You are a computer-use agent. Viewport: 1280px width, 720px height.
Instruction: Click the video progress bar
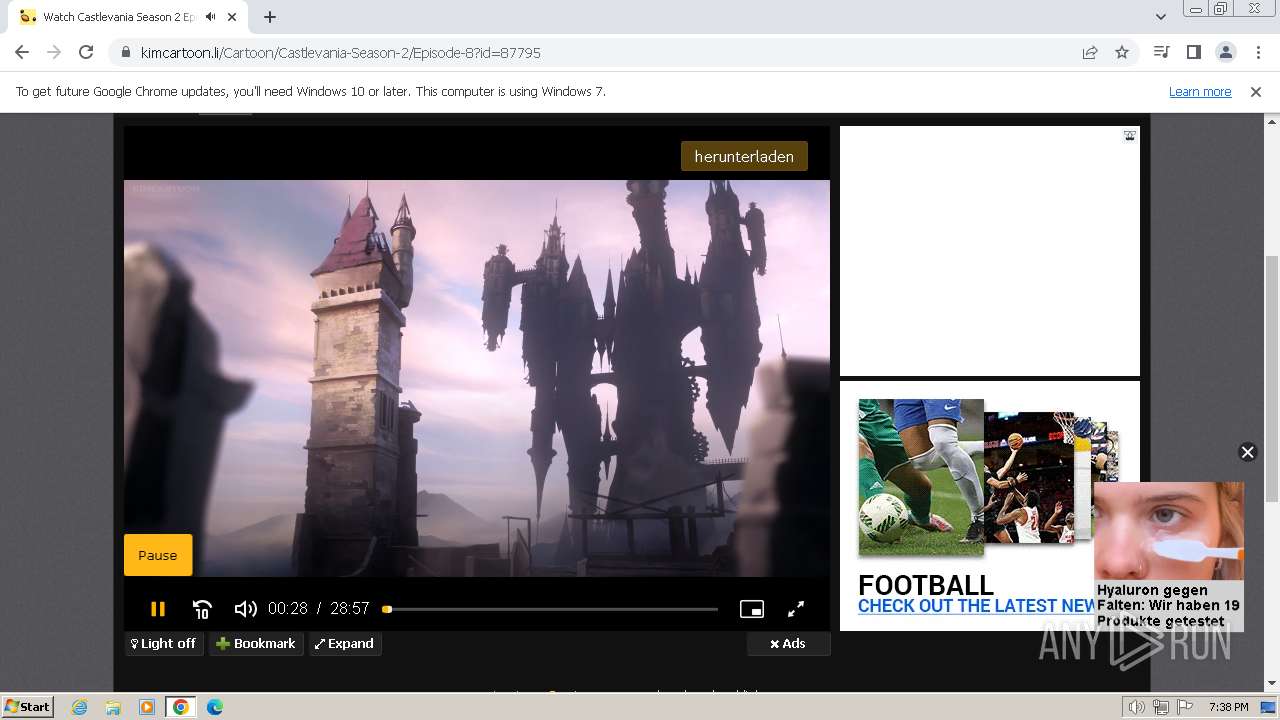pos(550,609)
